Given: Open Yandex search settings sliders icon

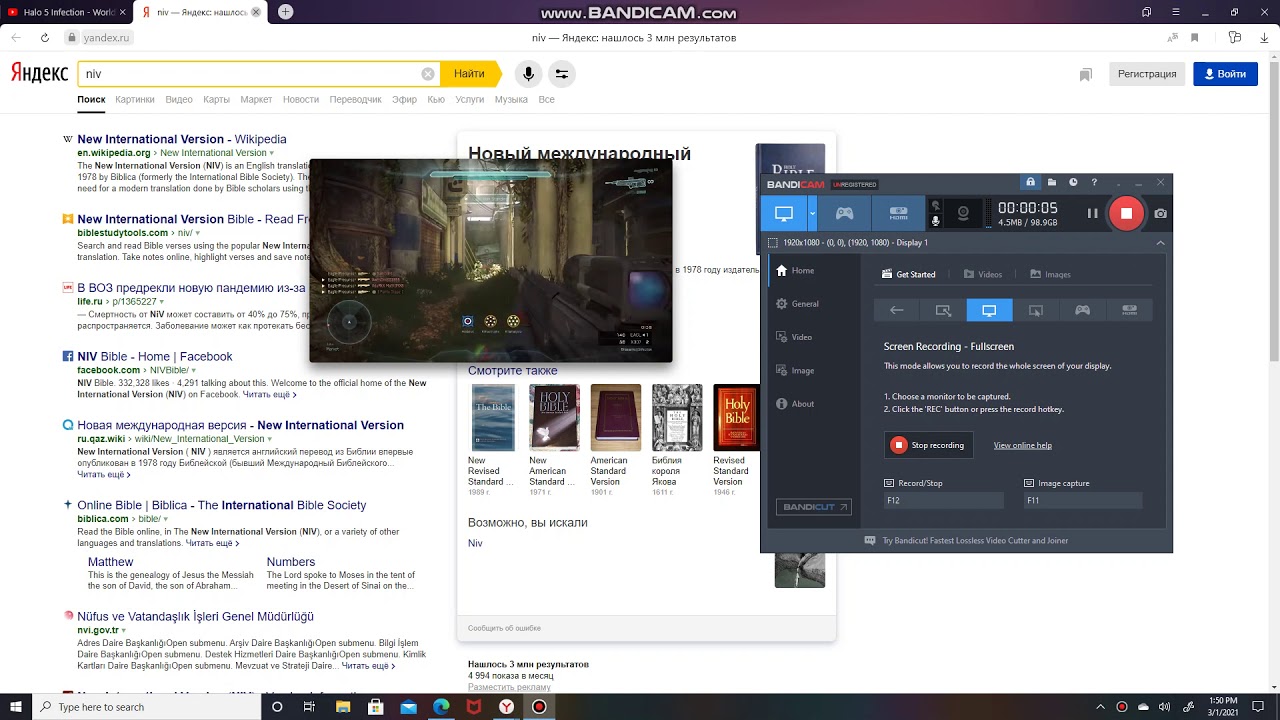Looking at the screenshot, I should tap(562, 74).
